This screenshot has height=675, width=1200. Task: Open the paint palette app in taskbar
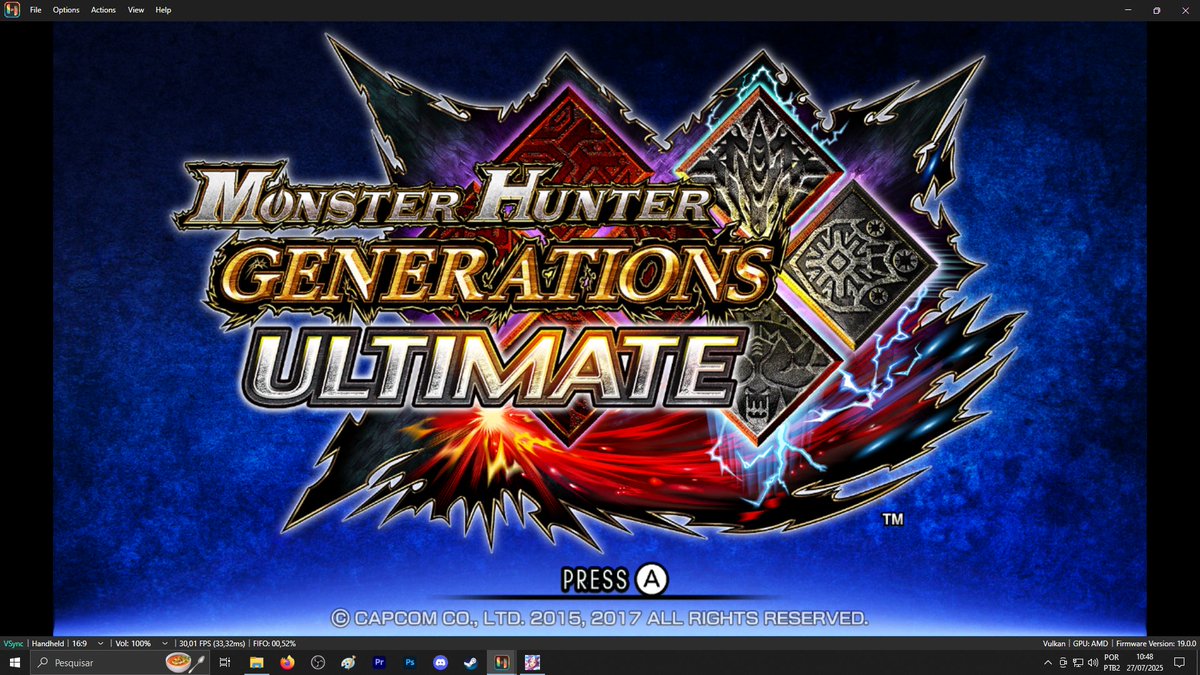point(348,662)
